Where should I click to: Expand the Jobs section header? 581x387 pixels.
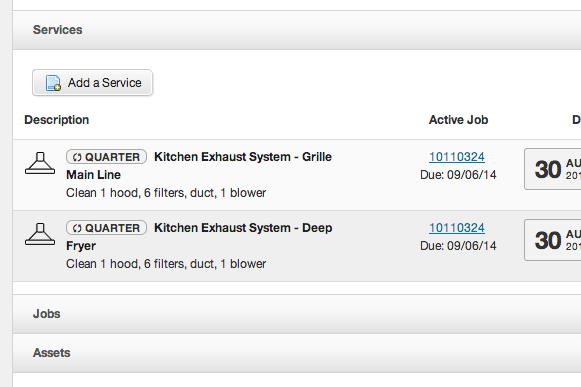point(297,314)
